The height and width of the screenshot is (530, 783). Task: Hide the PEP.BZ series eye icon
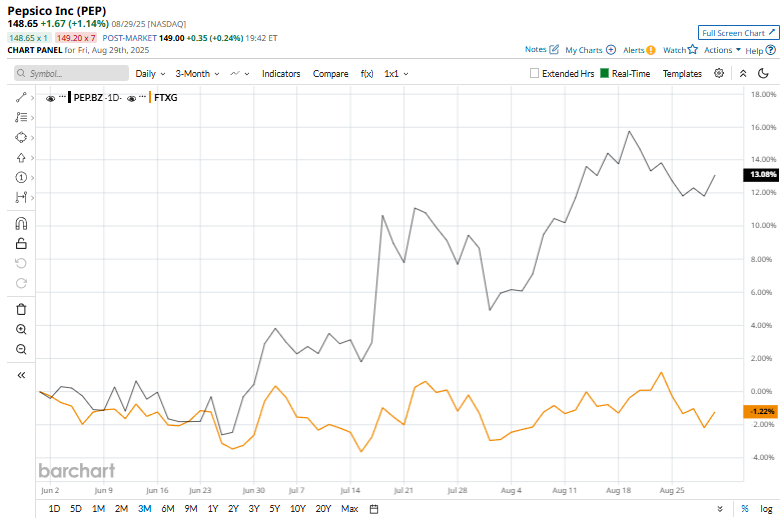(50, 98)
